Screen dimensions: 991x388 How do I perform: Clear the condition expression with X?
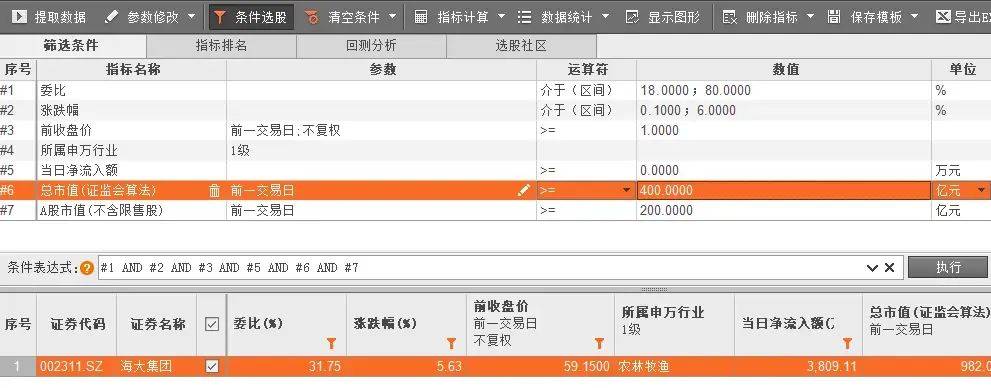889,268
